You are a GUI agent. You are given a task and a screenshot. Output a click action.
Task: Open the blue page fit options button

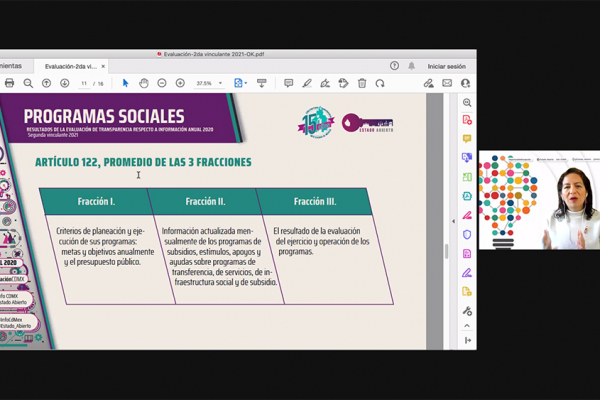240,83
